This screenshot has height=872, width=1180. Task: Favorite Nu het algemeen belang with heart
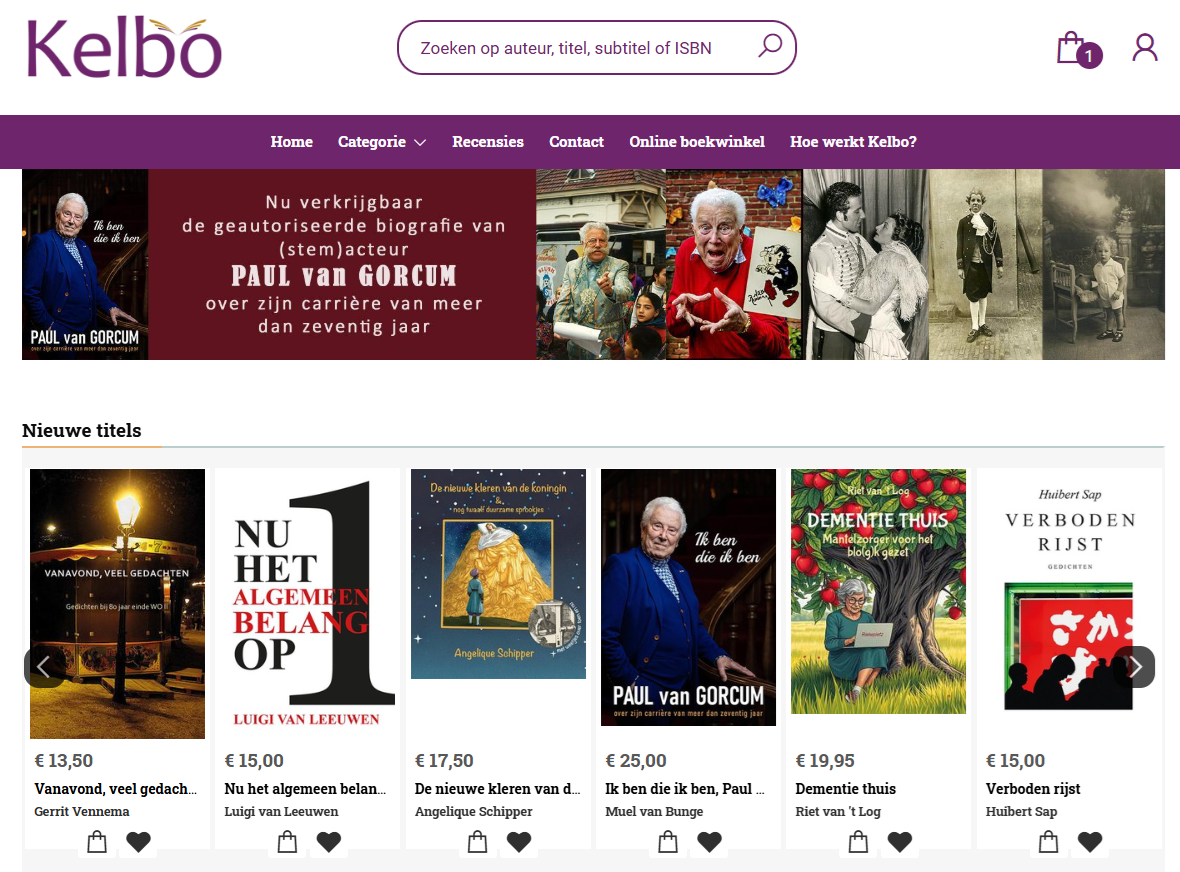(x=329, y=841)
